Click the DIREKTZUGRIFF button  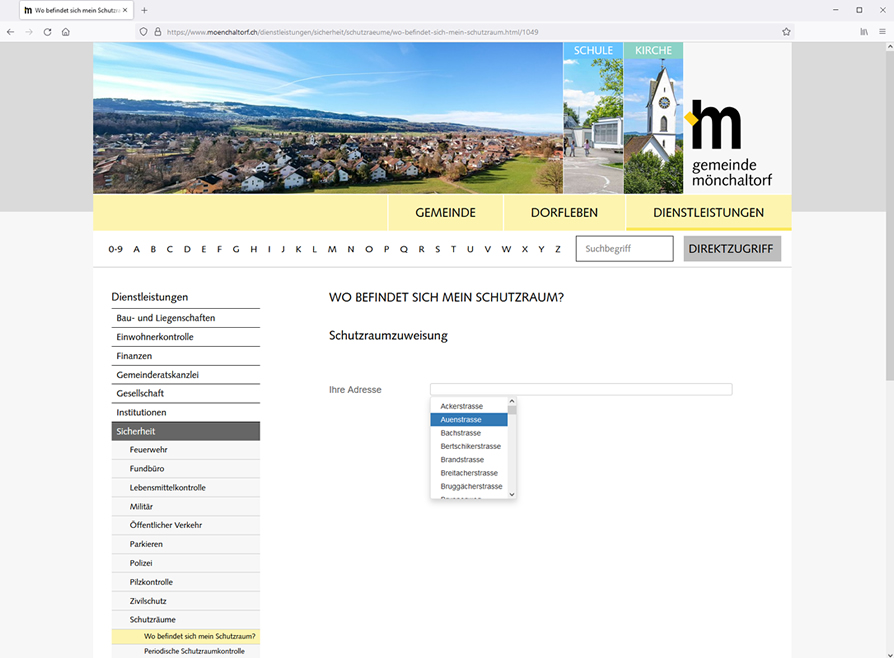pyautogui.click(x=732, y=249)
